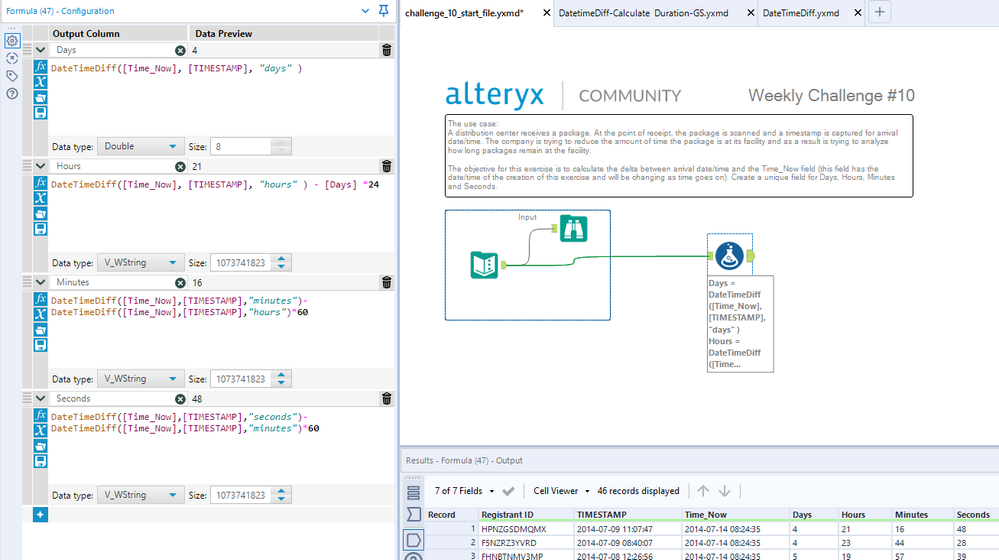This screenshot has width=999, height=560.
Task: Open the Cell Viewer dropdown
Action: coord(561,491)
